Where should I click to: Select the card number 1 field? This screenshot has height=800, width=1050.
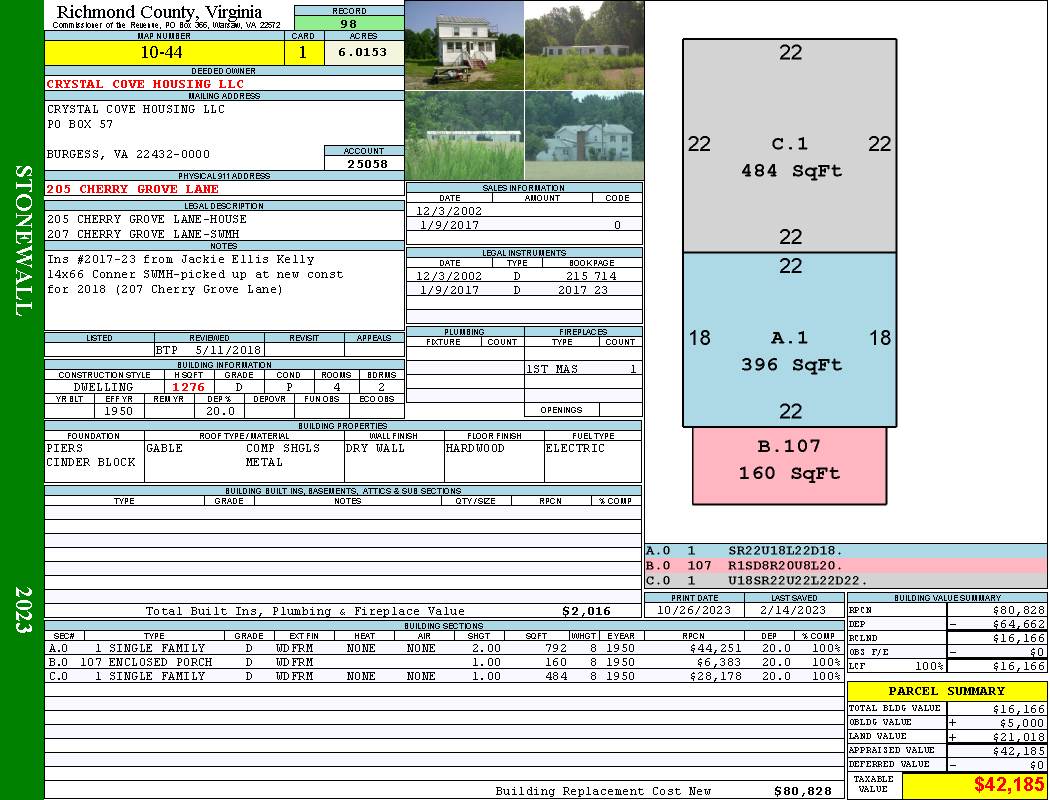click(x=303, y=53)
